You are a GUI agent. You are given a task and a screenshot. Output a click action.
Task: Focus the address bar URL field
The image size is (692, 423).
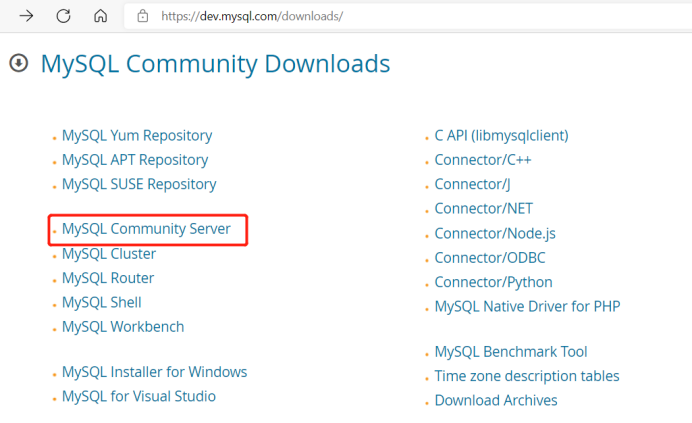[408, 16]
